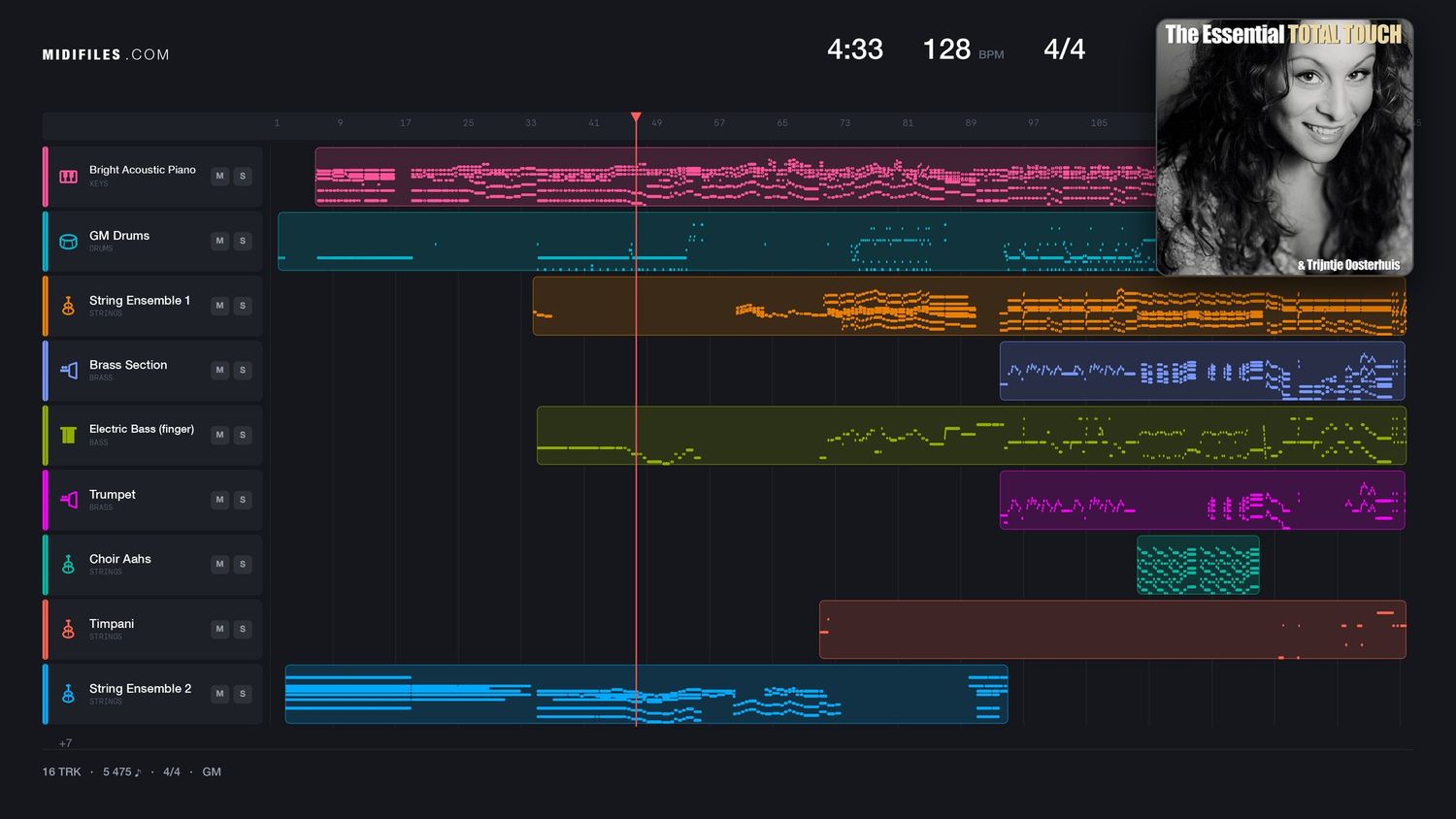The image size is (1456, 819).
Task: Select the Trumpet track name
Action: (113, 495)
